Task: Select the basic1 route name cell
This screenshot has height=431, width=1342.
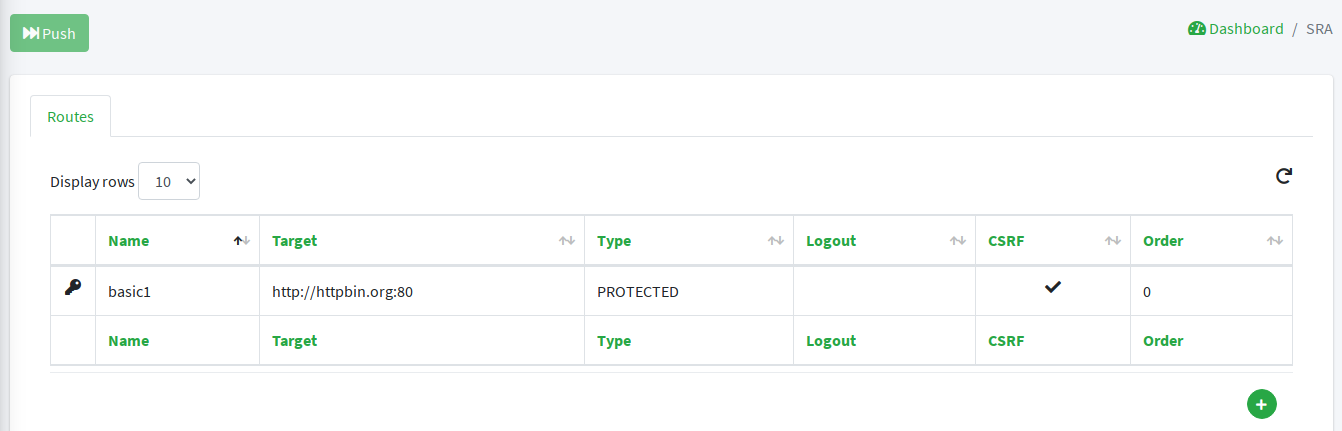Action: click(129, 292)
